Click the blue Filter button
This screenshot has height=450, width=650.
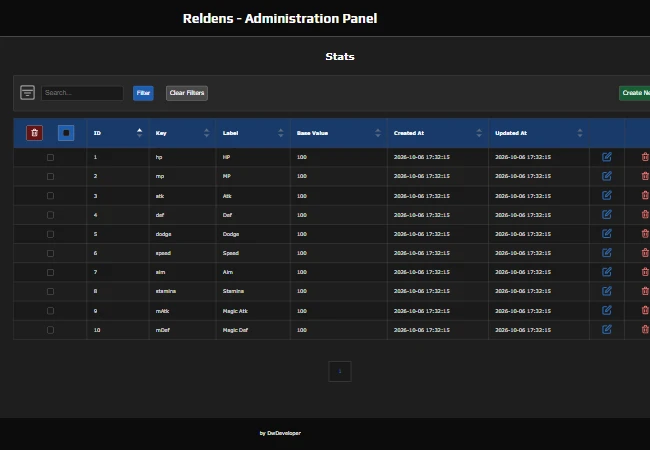[x=143, y=93]
